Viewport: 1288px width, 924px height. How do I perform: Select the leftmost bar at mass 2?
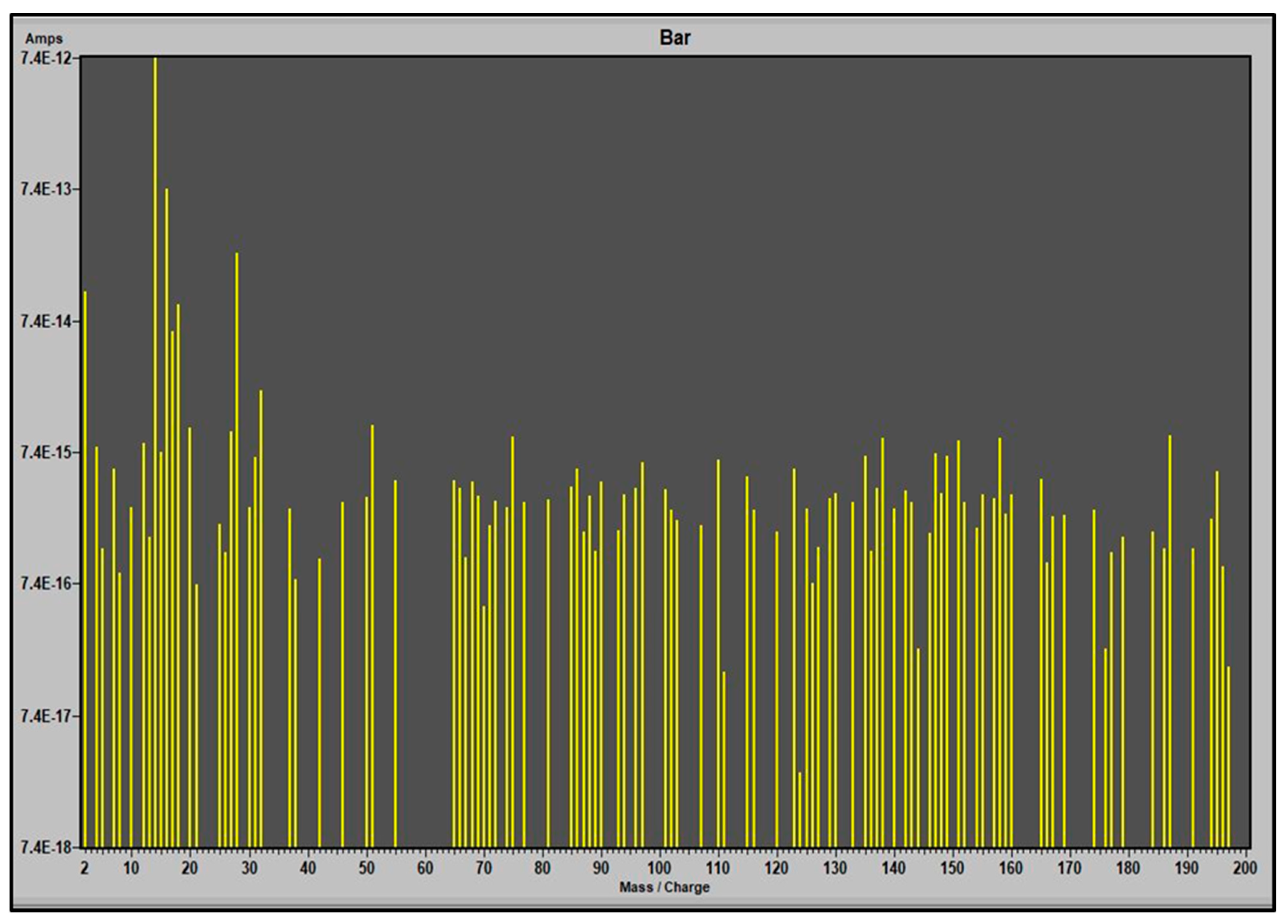click(x=85, y=569)
